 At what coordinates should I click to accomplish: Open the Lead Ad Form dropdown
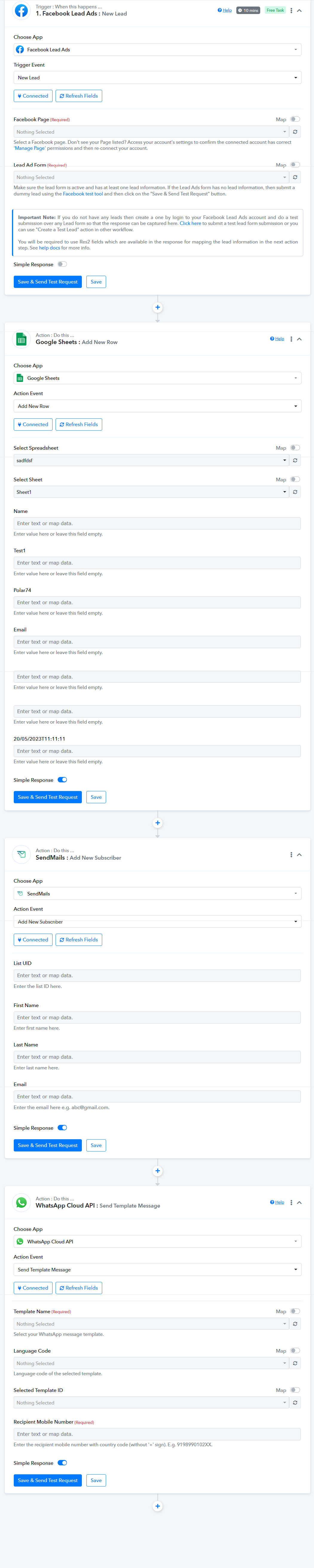click(151, 177)
